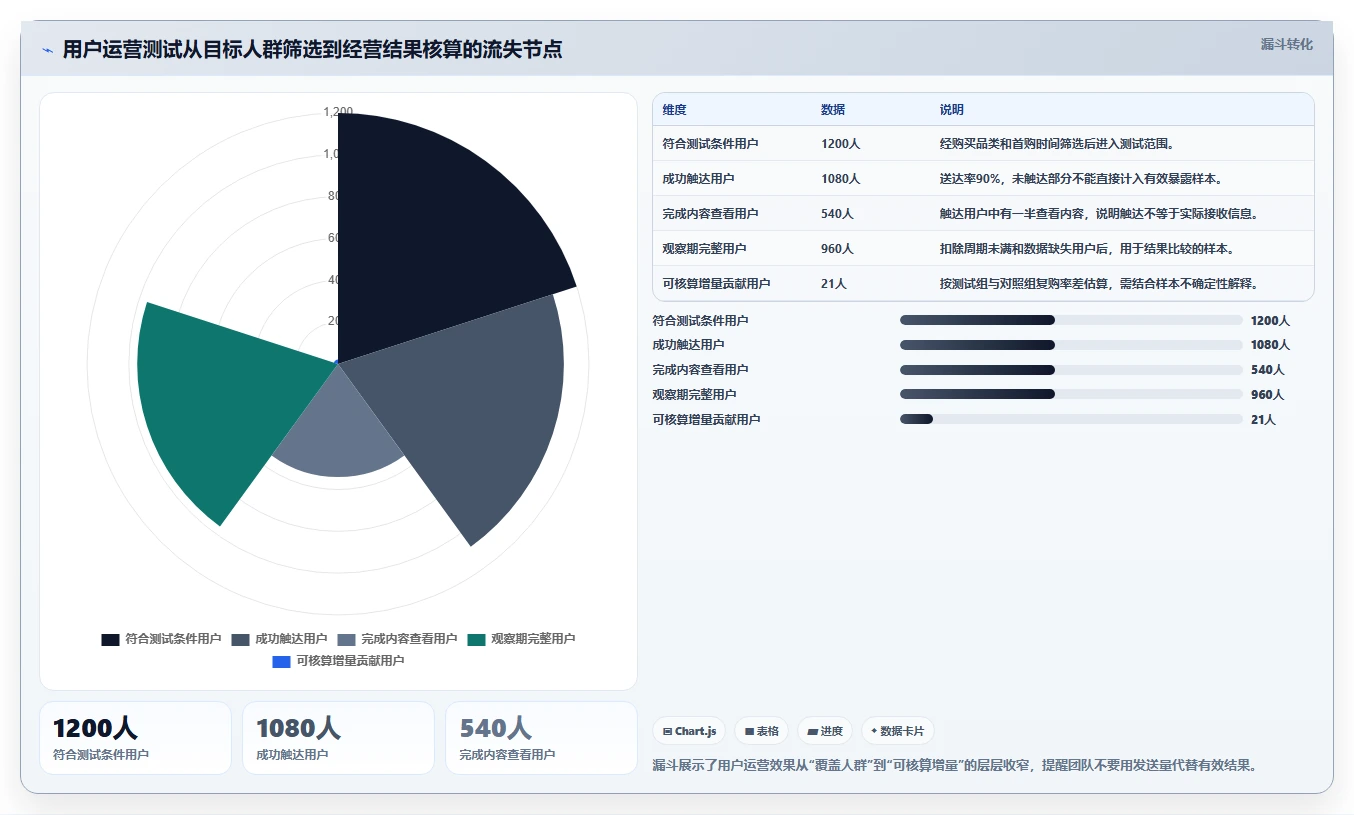Select the 表格 tag chip
The height and width of the screenshot is (815, 1354).
click(762, 731)
